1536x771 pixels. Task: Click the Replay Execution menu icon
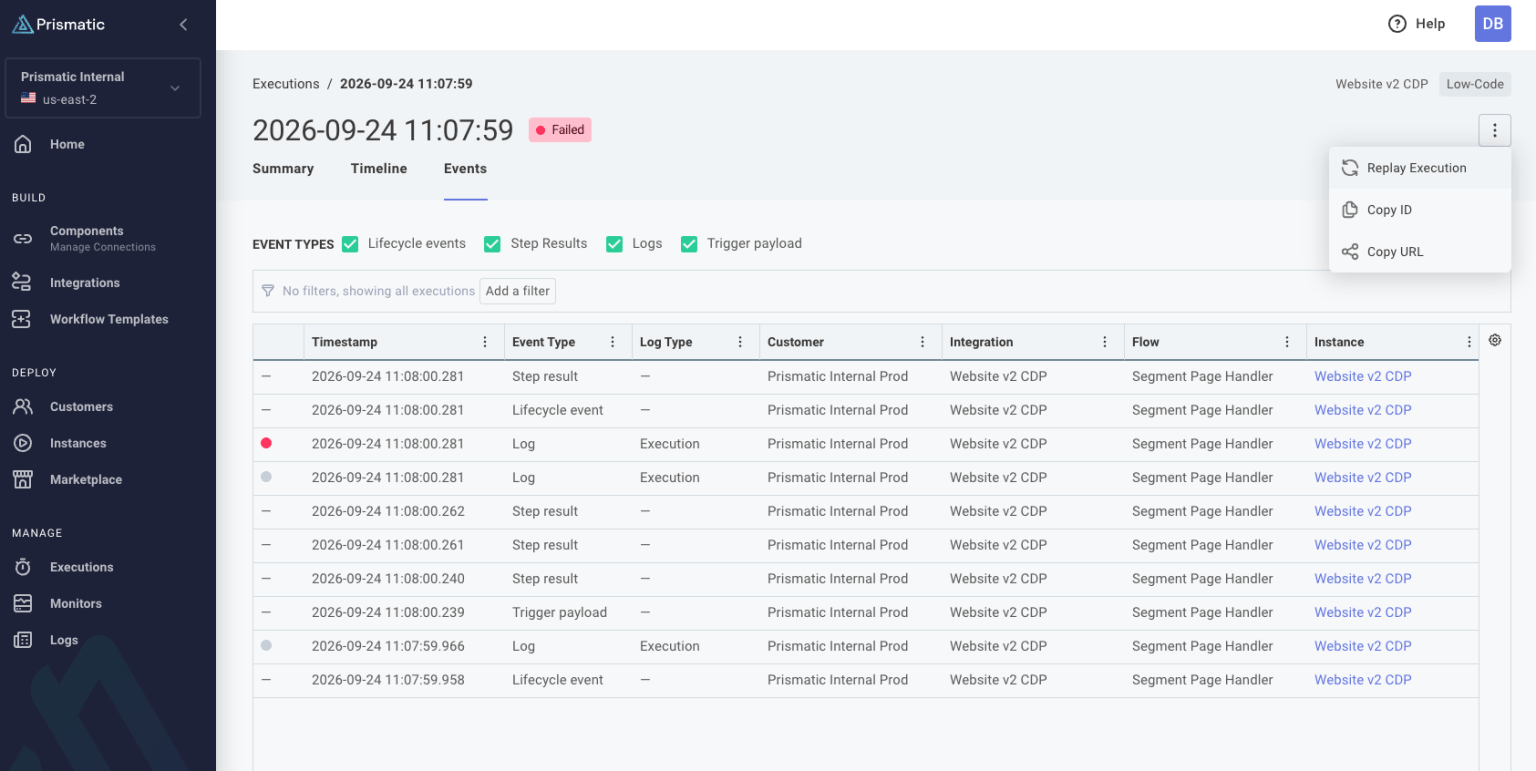[x=1350, y=168]
